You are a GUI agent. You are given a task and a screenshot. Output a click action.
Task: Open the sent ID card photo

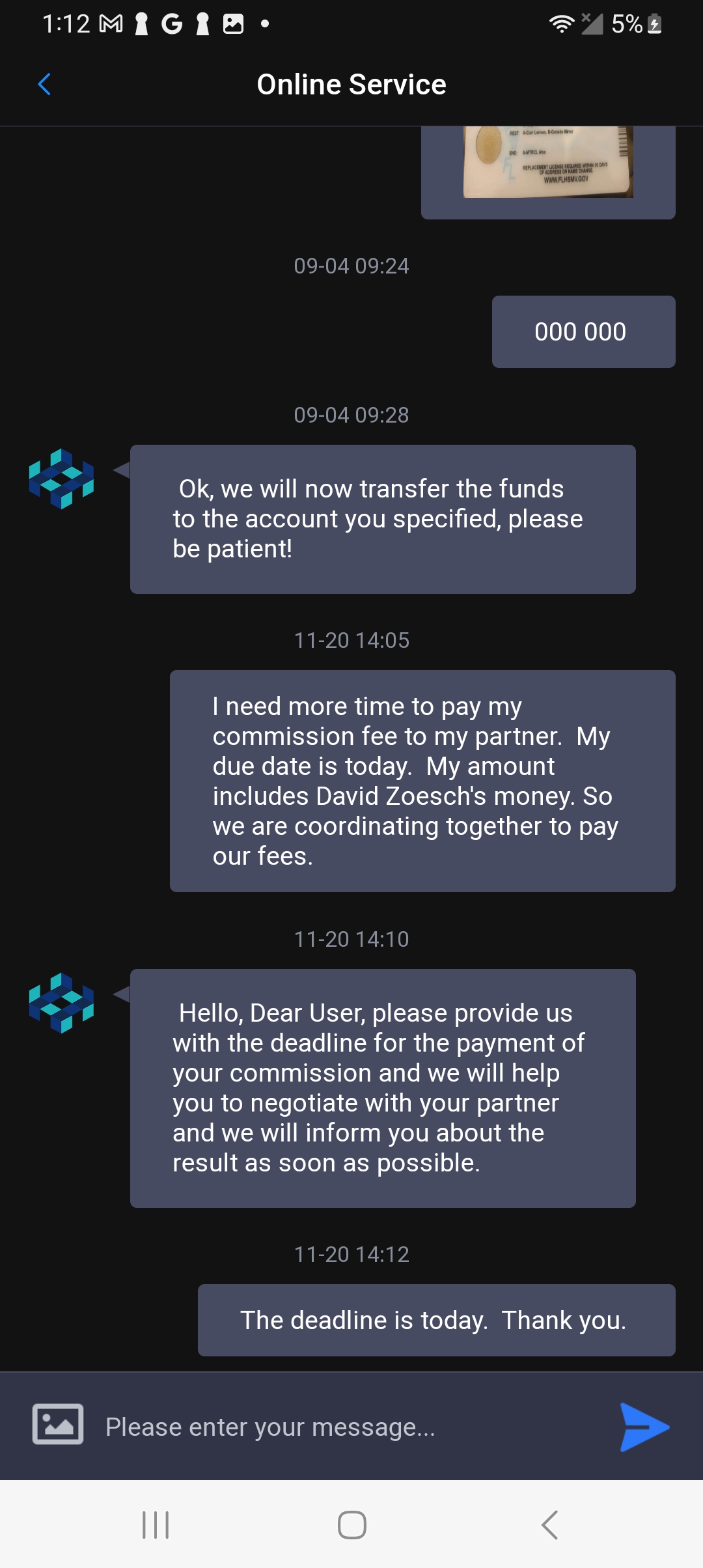[548, 163]
